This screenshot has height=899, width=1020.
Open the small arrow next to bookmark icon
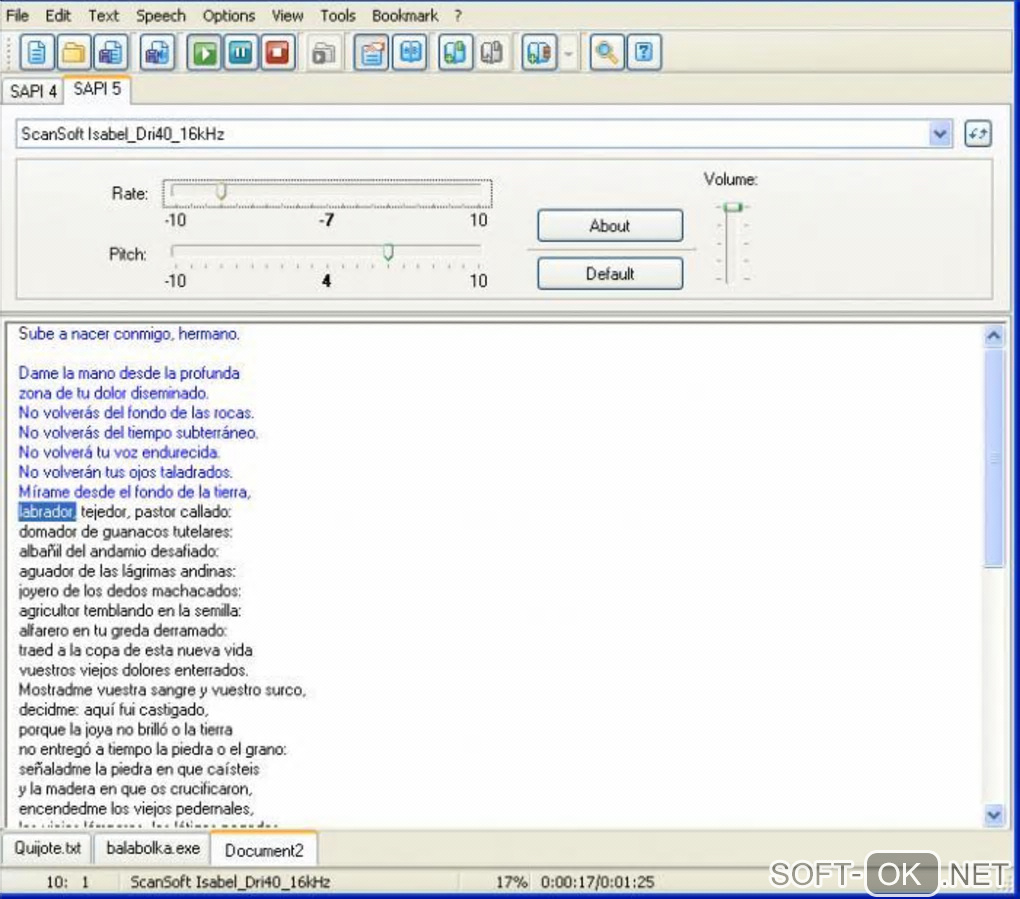(x=569, y=54)
